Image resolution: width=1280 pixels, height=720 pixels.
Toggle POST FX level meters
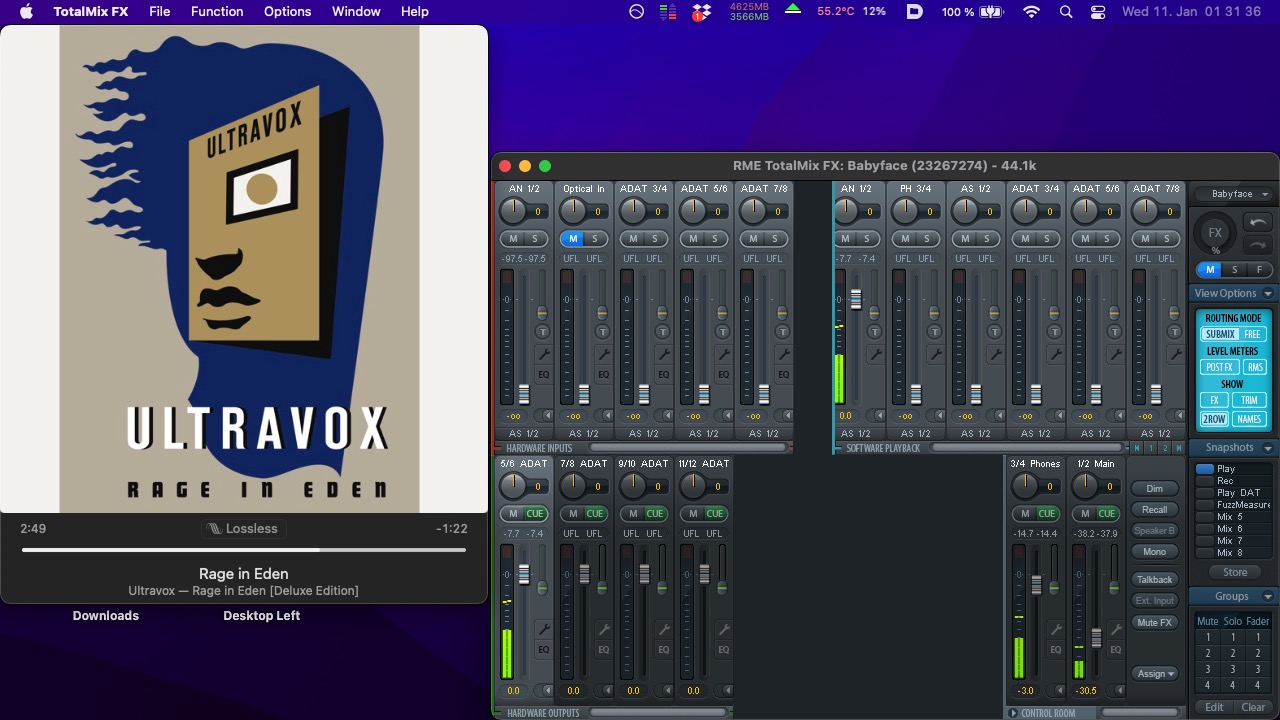pos(1219,367)
